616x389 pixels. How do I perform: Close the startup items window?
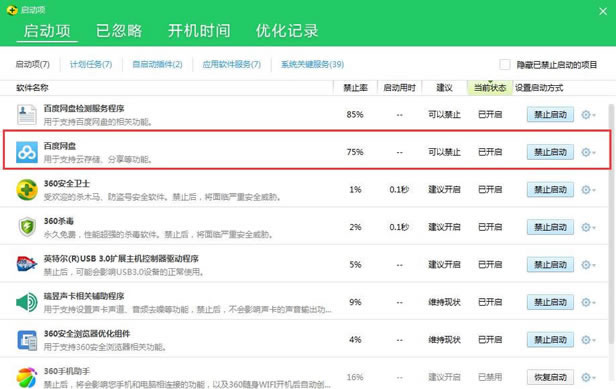click(603, 11)
